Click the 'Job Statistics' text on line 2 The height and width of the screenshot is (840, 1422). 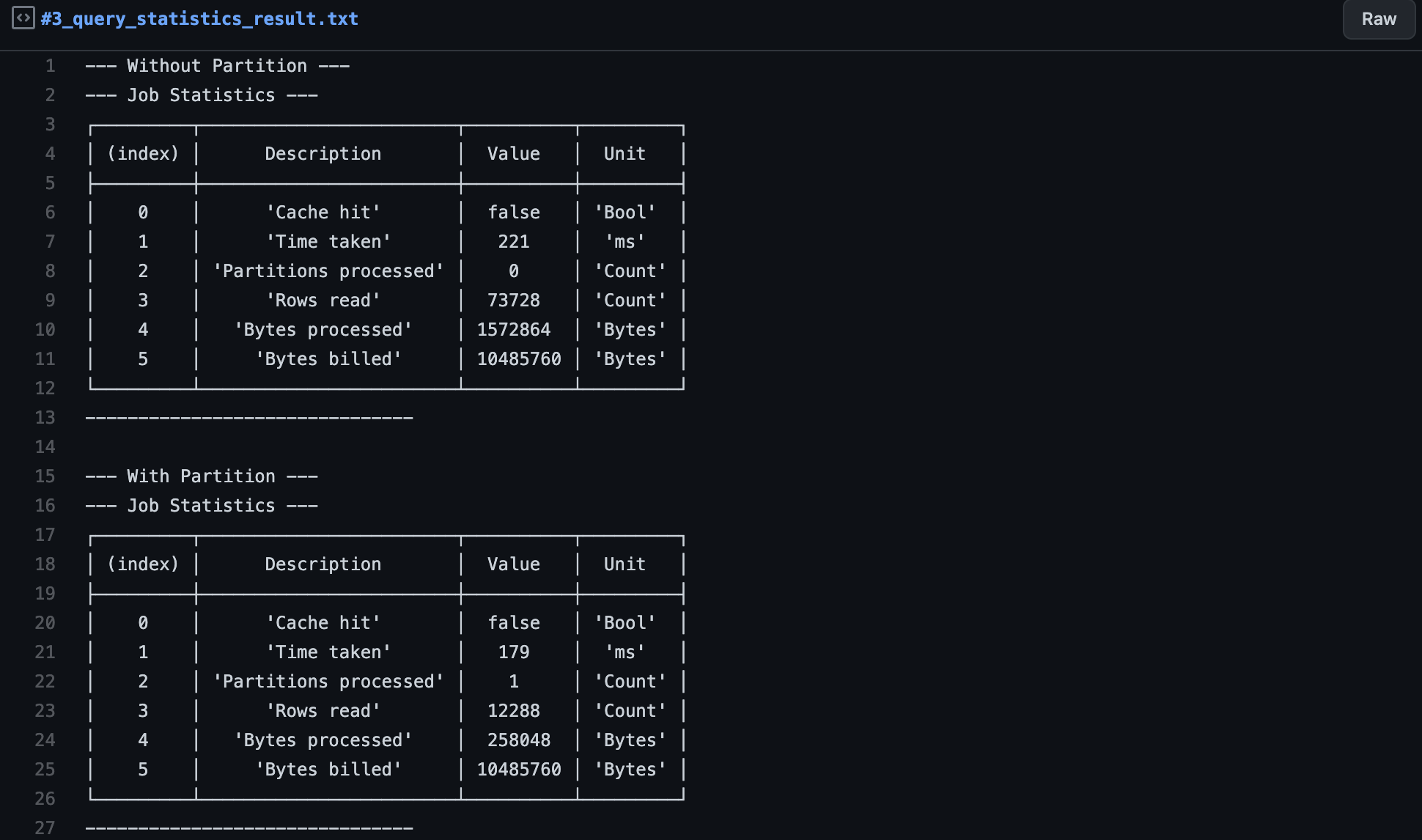coord(202,95)
